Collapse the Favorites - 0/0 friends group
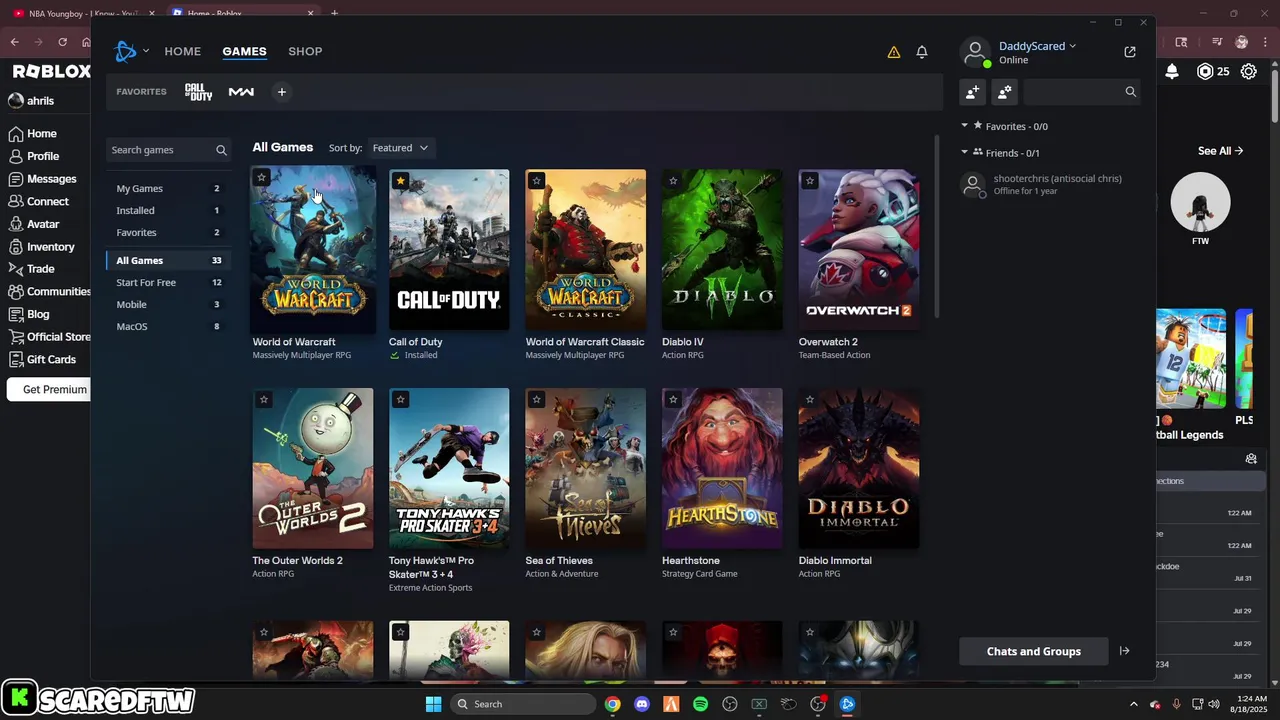The image size is (1280, 720). tap(965, 126)
